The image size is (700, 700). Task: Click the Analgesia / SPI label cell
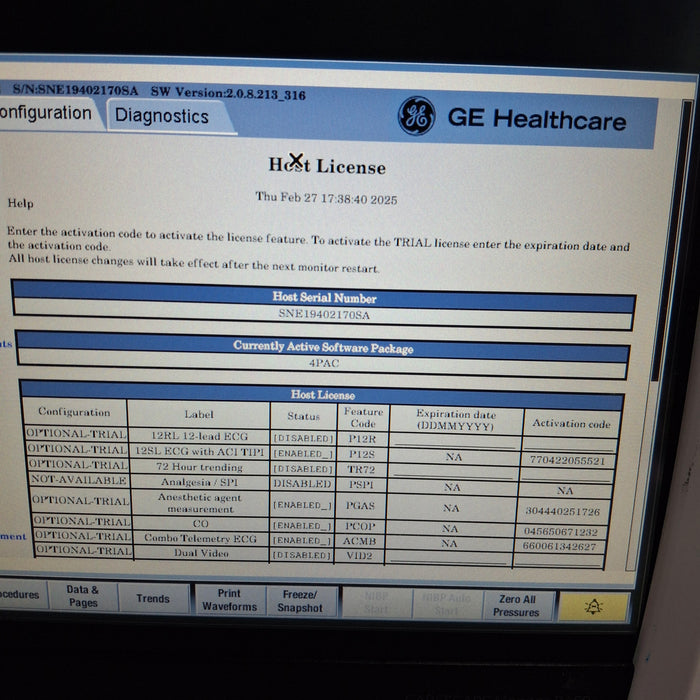pyautogui.click(x=200, y=482)
